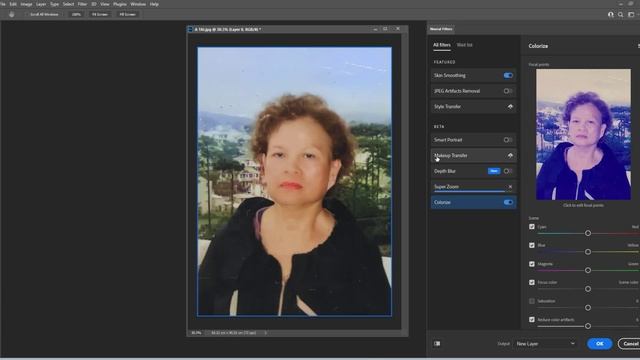Image resolution: width=640 pixels, height=360 pixels.
Task: Open the Layer menu
Action: [41, 4]
